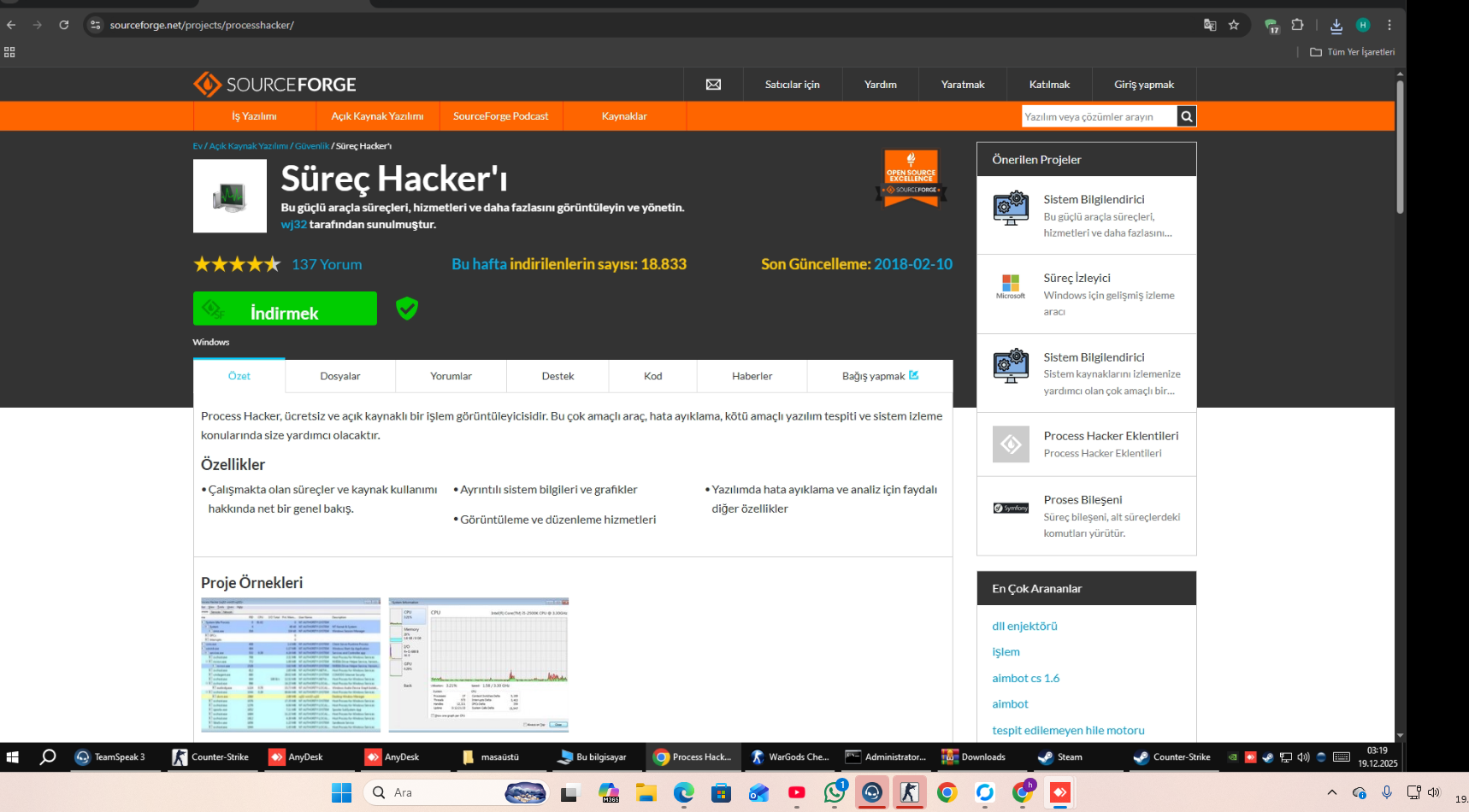
Task: Switch to the Destek tab
Action: (558, 376)
